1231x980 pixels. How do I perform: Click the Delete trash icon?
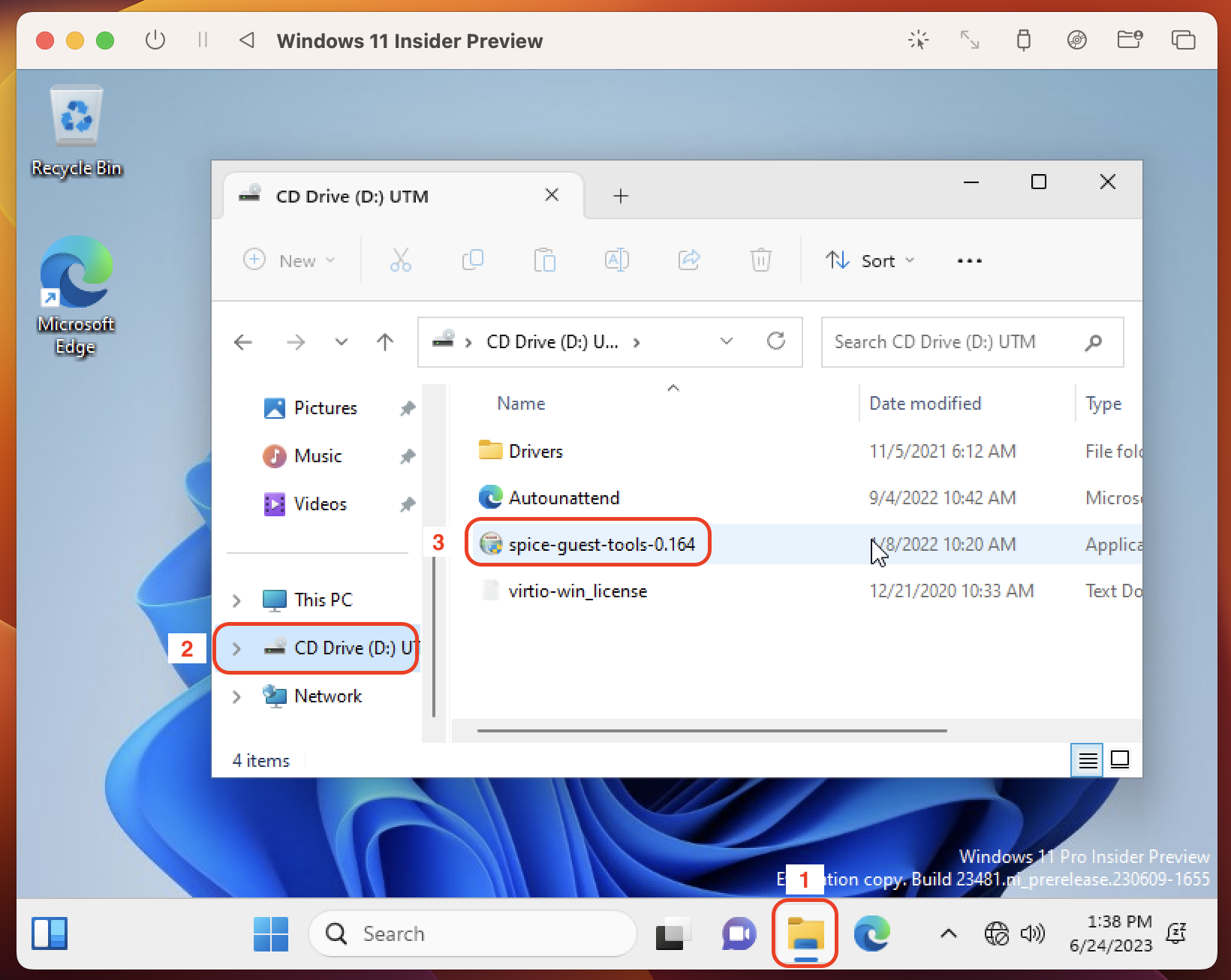point(761,260)
